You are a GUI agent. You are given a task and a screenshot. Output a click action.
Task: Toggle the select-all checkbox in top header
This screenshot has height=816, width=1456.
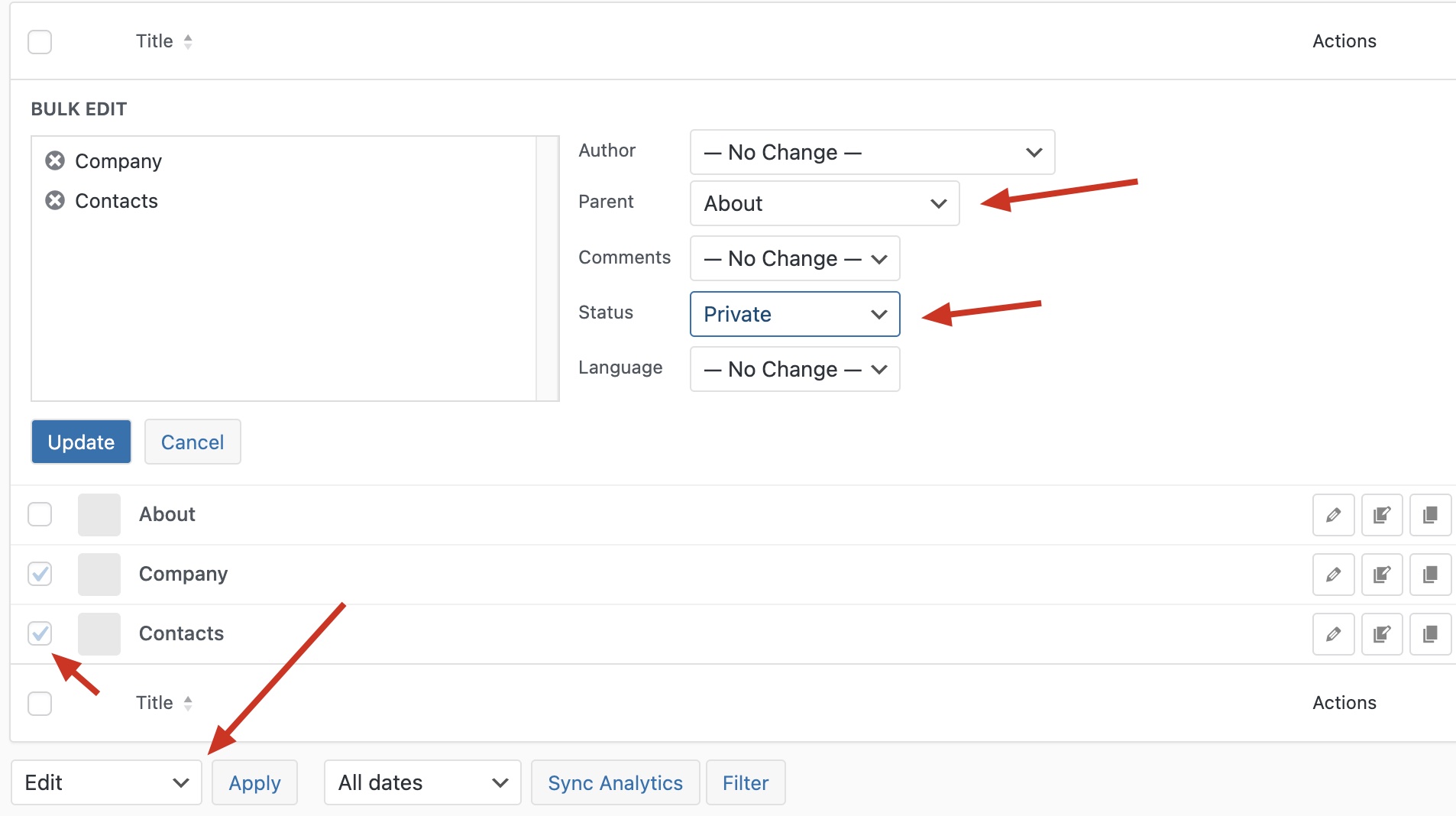click(40, 41)
